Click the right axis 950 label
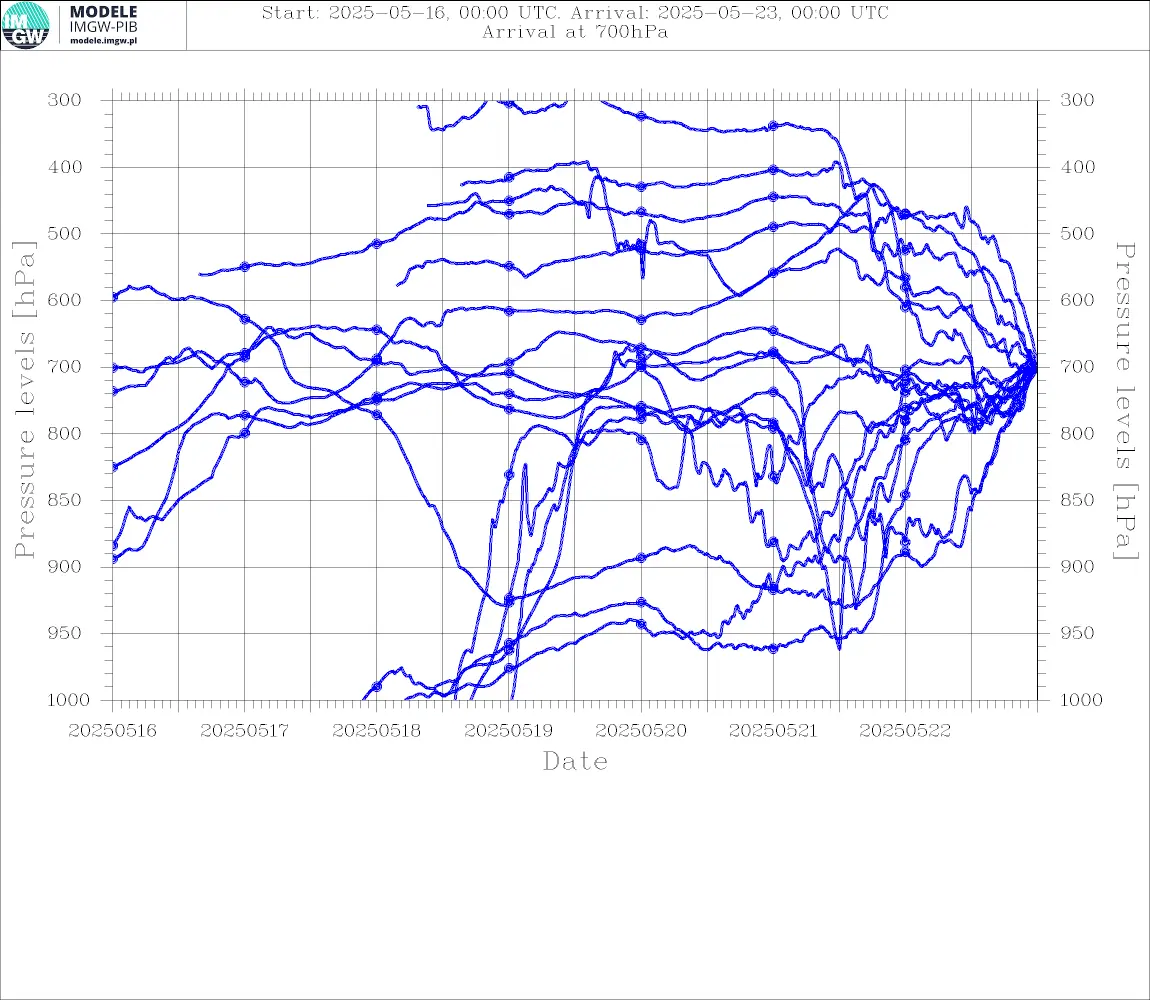 [1077, 633]
